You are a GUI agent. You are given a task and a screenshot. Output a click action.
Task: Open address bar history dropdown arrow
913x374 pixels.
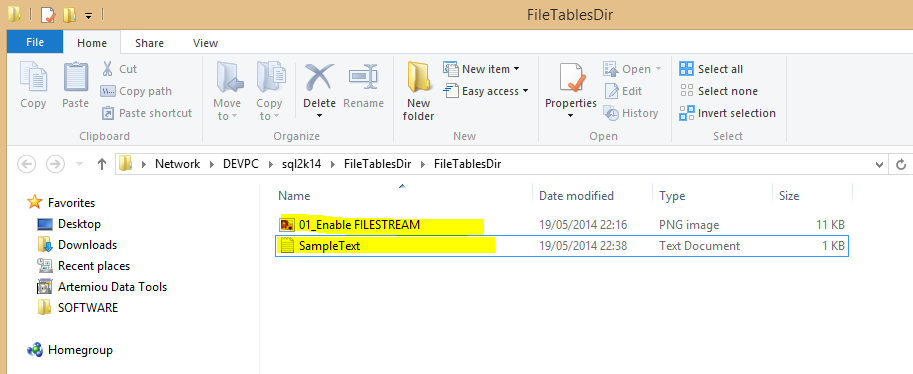coord(879,164)
